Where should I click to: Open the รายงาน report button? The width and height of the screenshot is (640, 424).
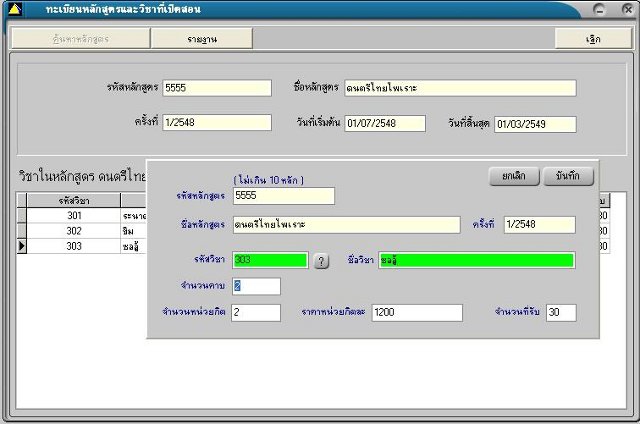[x=202, y=39]
